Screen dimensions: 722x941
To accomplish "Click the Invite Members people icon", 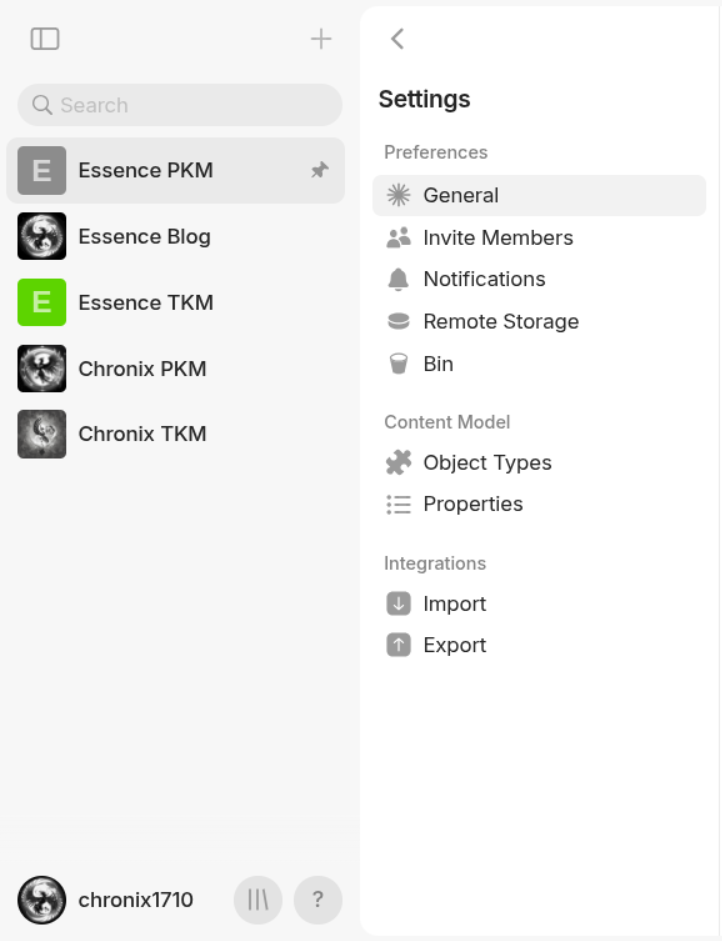I will tap(398, 237).
